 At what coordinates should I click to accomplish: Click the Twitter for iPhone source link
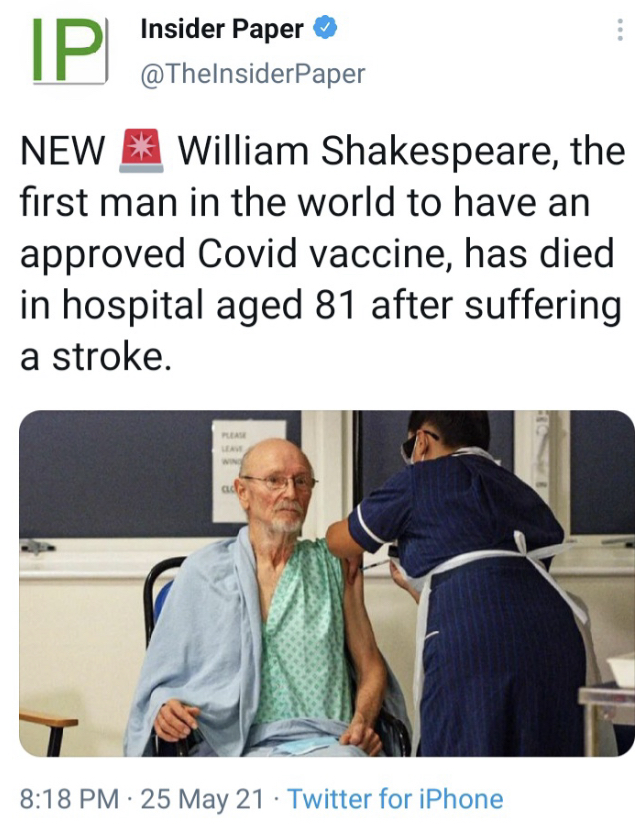click(395, 799)
